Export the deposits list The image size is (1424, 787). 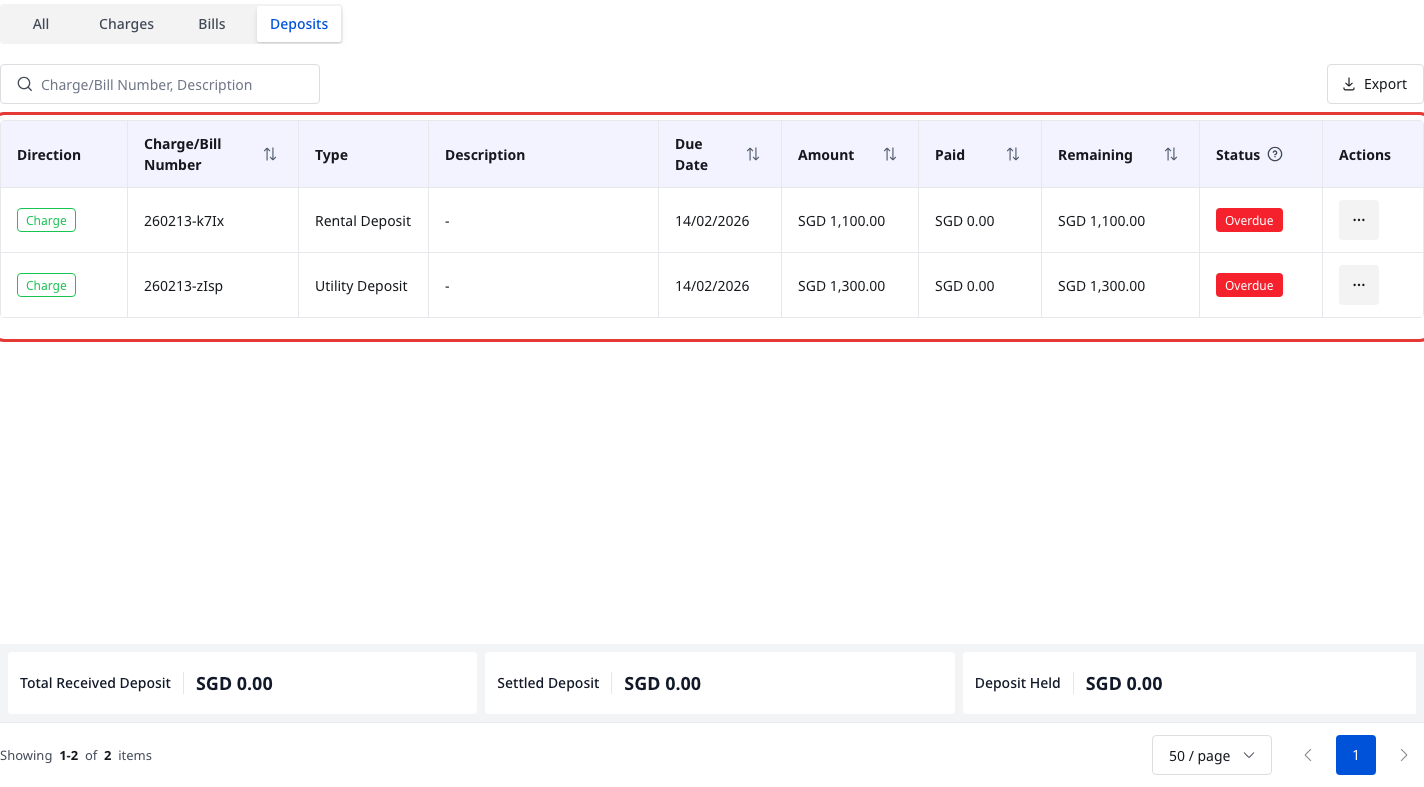click(x=1375, y=84)
